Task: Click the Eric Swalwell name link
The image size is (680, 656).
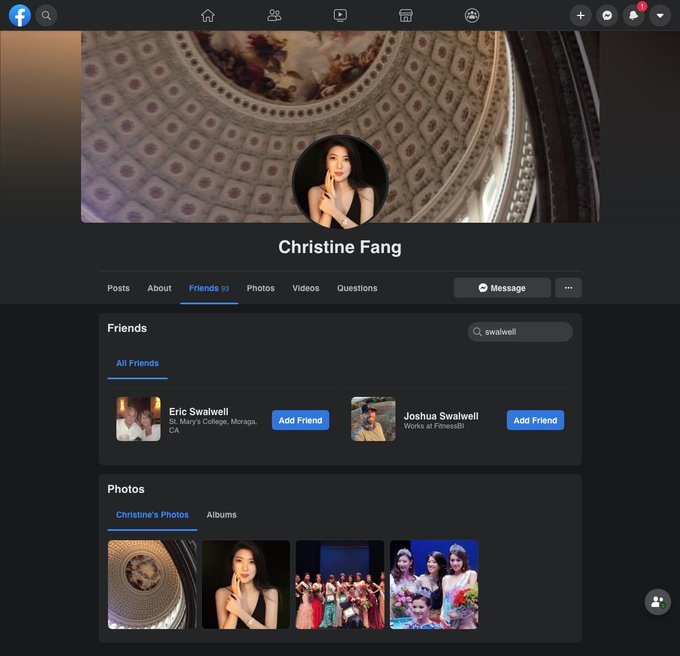Action: point(198,411)
